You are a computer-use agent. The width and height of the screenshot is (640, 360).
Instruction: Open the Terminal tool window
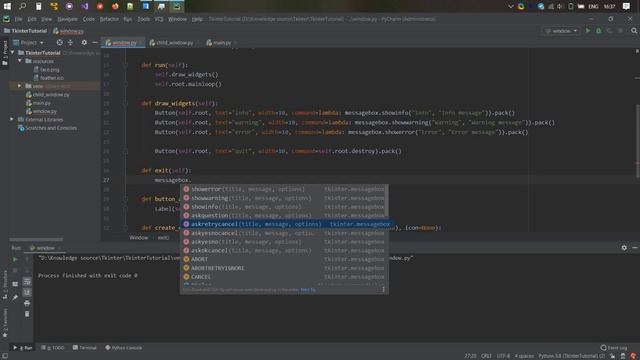84,348
